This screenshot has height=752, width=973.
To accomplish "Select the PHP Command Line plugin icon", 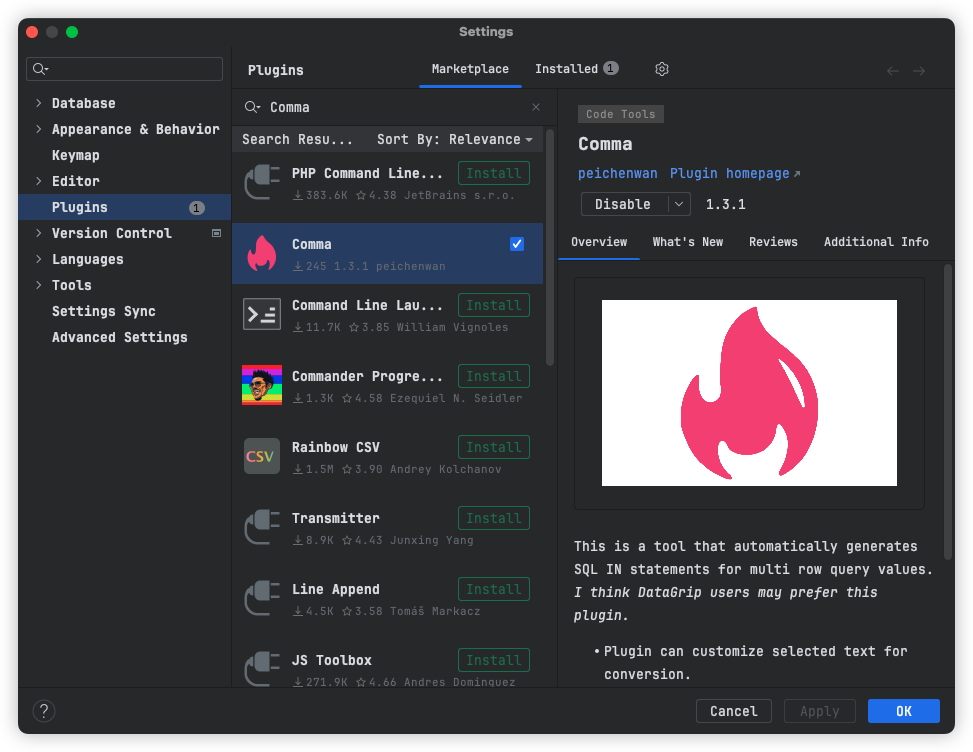I will [262, 182].
